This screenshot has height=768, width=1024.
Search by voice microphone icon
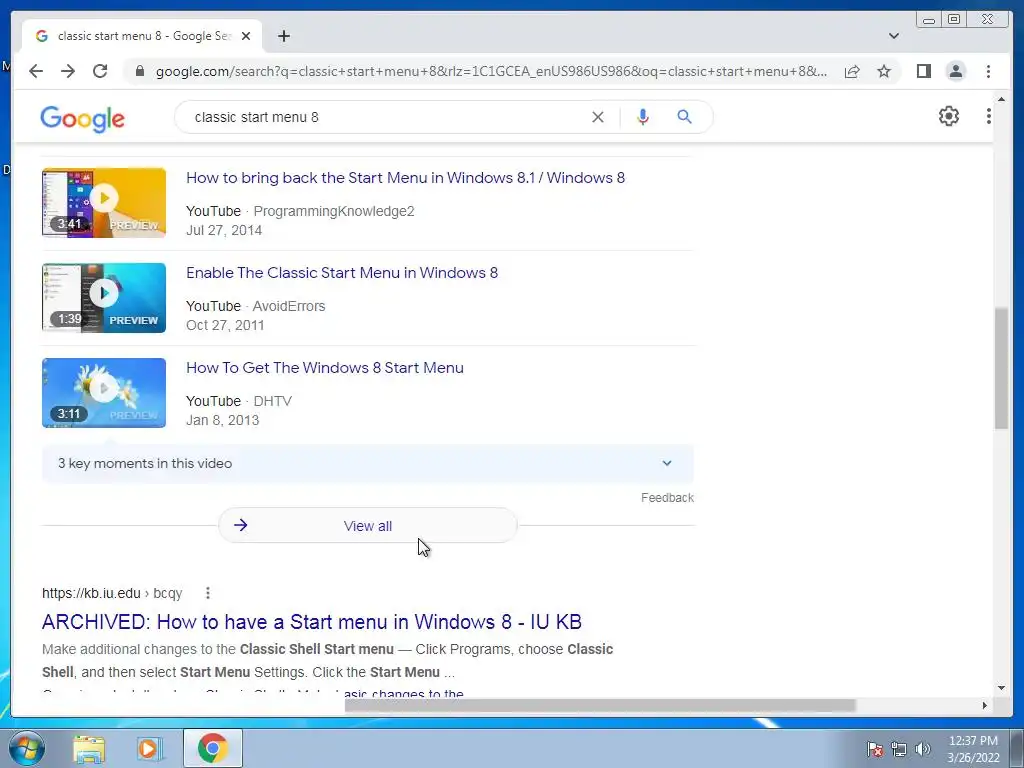[x=643, y=117]
